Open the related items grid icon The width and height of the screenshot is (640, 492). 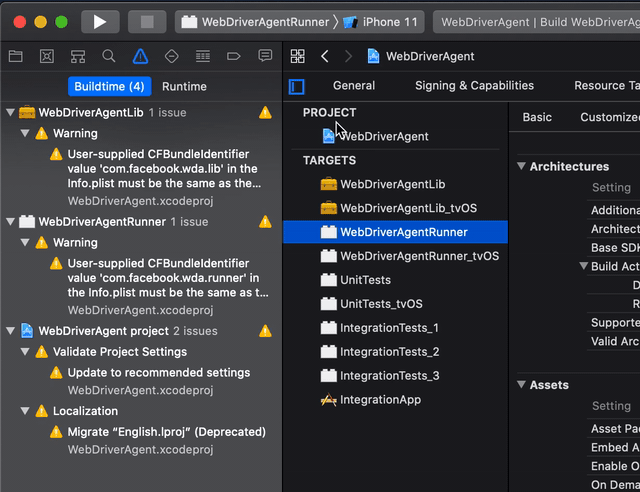pos(298,56)
